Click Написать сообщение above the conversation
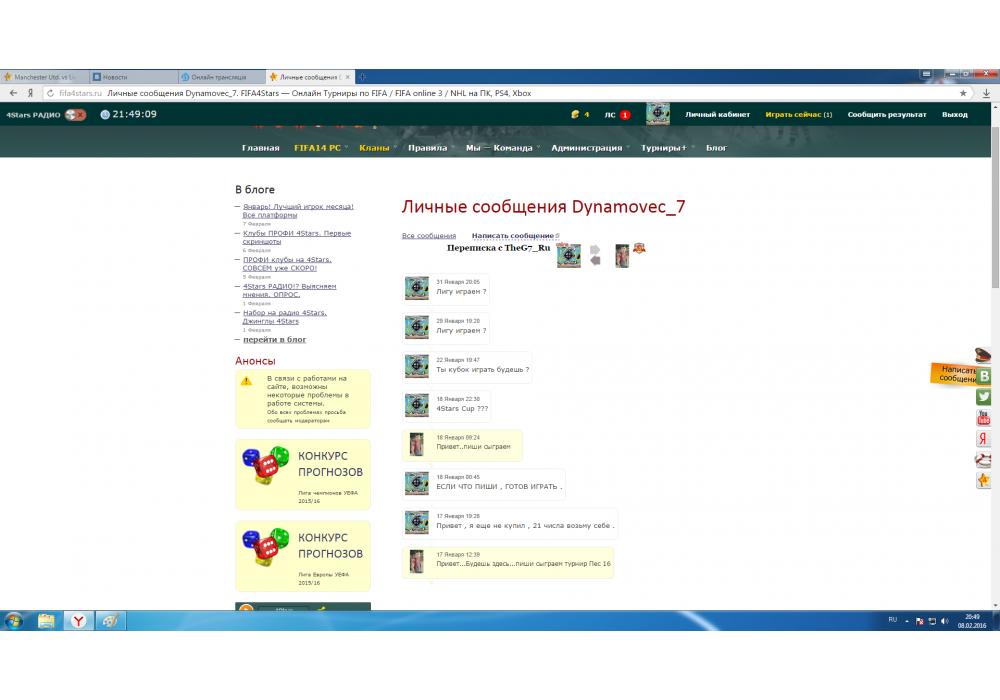1000x700 pixels. click(513, 236)
